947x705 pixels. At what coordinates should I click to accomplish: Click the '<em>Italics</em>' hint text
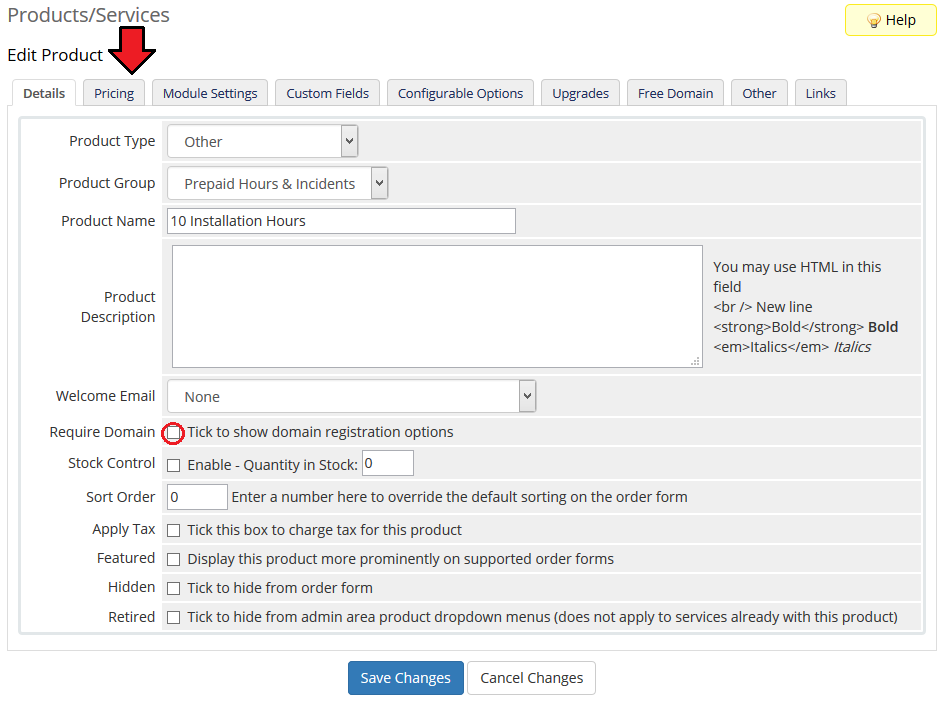coord(771,347)
